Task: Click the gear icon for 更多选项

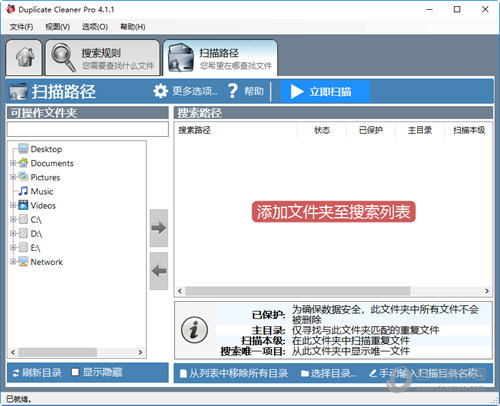Action: [161, 91]
